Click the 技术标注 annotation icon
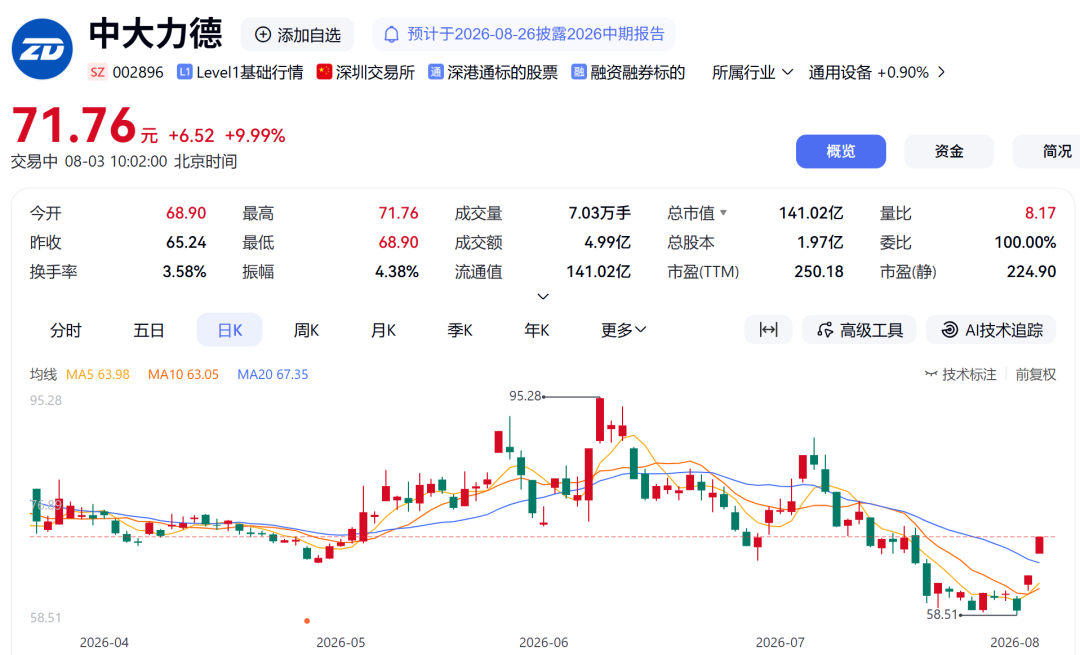 (x=931, y=374)
